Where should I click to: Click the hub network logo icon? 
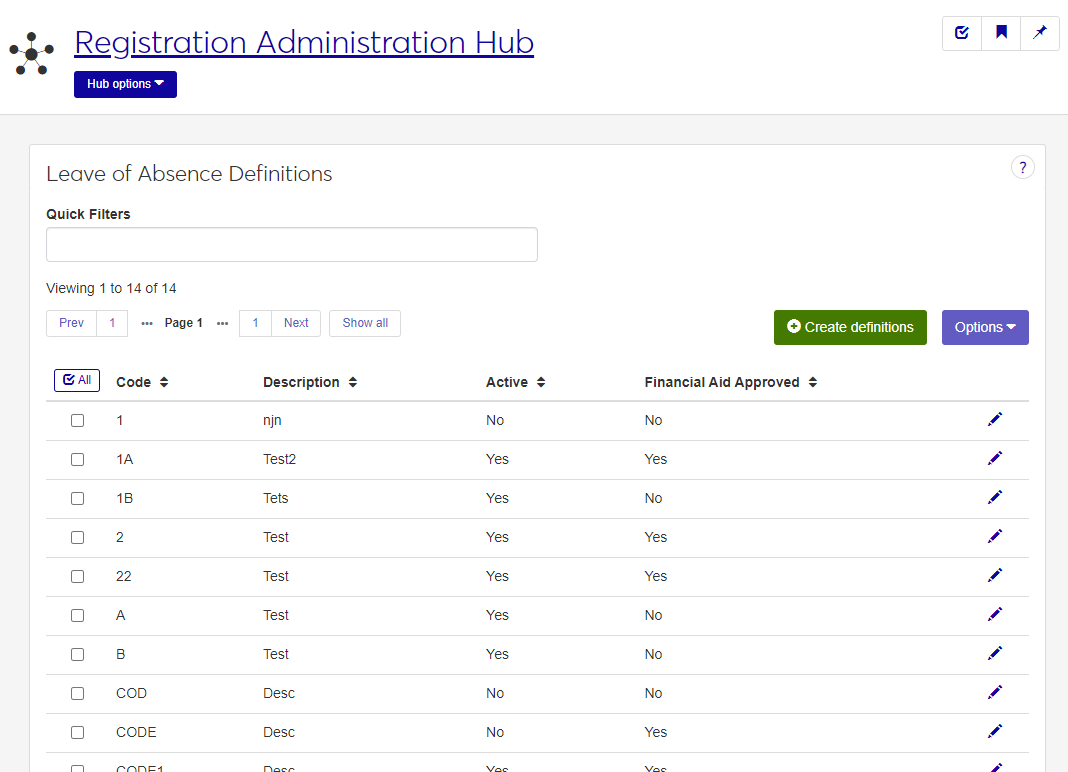coord(32,53)
